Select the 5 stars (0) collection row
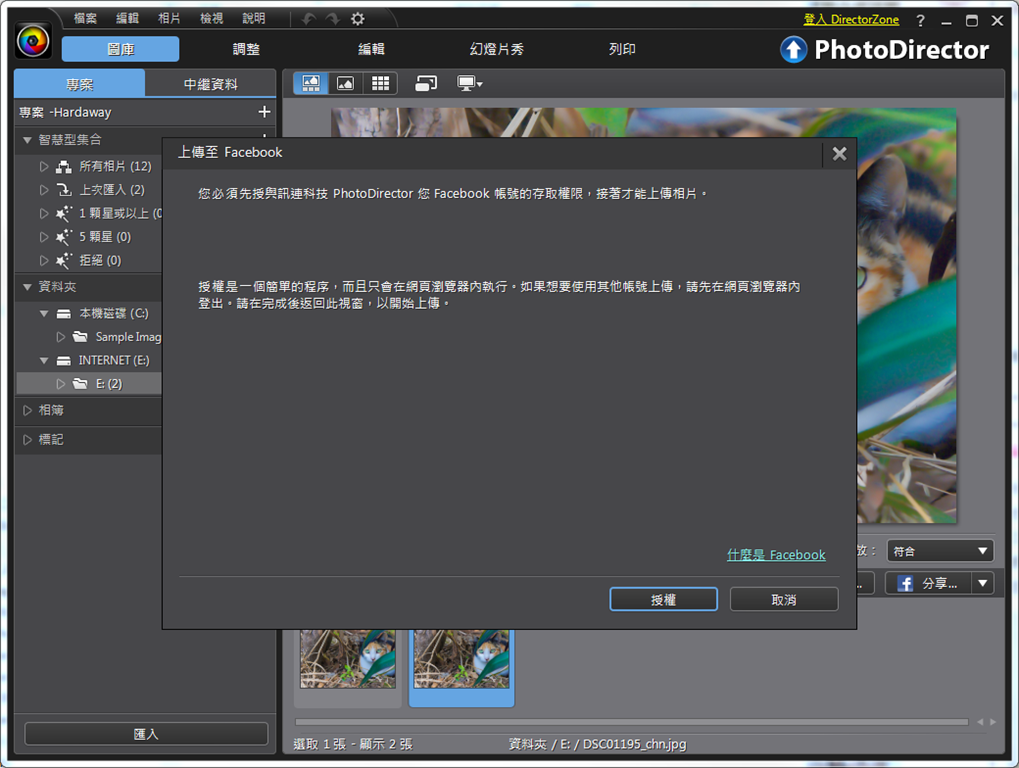Screen dimensions: 1019x768 coord(88,237)
